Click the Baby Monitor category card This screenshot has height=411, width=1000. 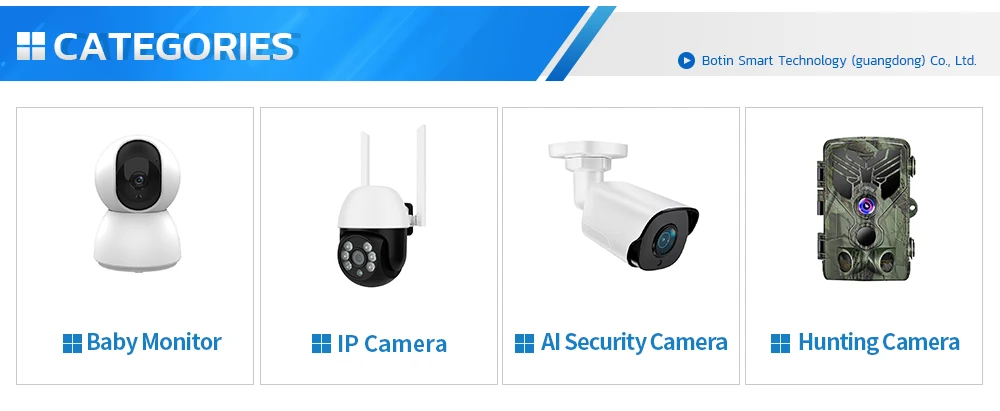135,246
